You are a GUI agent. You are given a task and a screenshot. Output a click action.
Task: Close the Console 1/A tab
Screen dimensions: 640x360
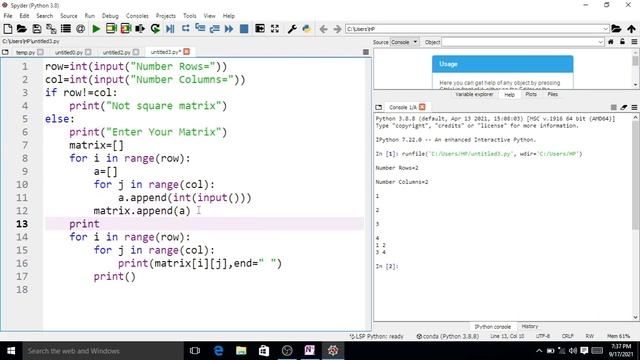[x=422, y=107]
